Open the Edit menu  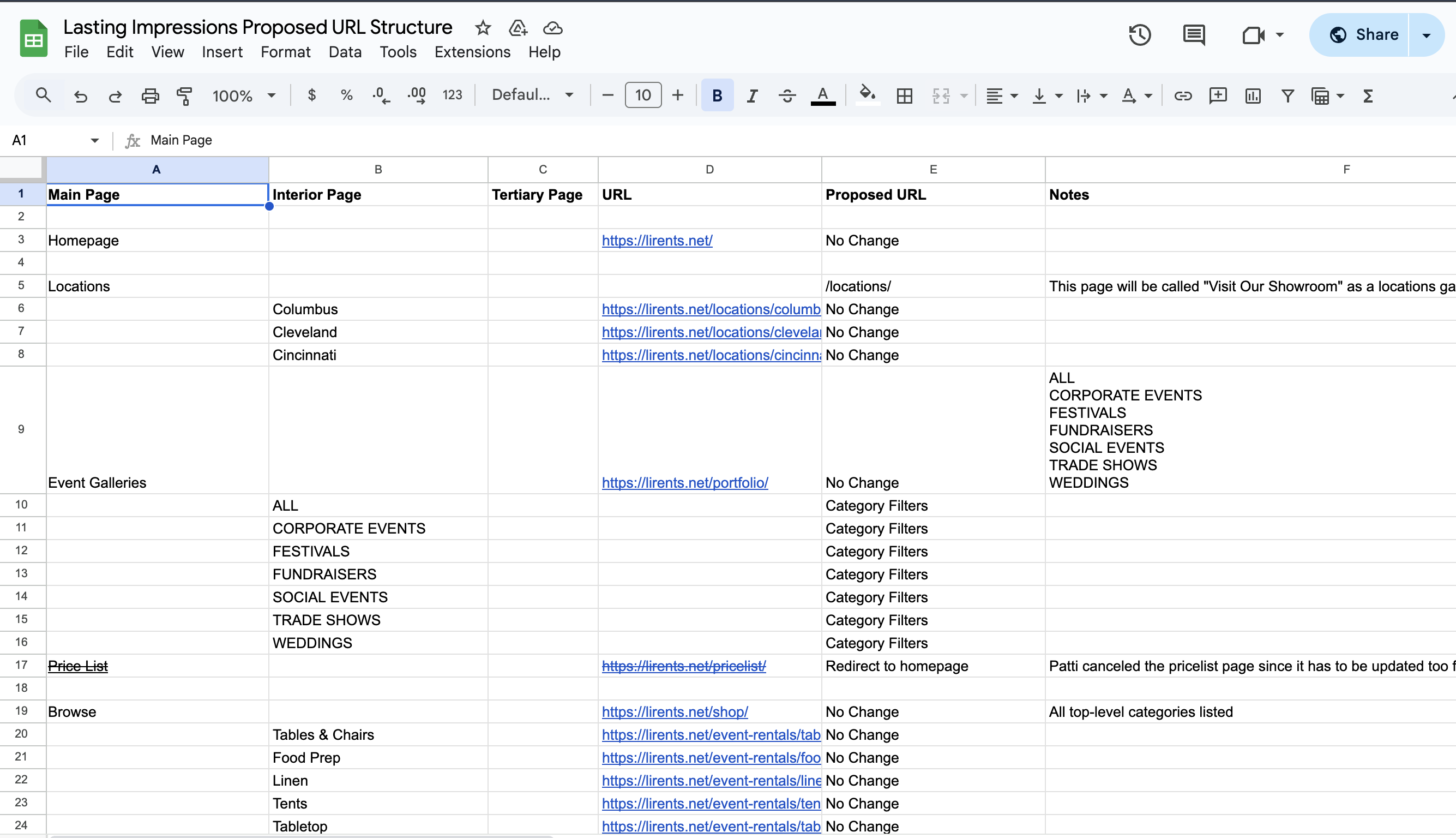coord(119,52)
